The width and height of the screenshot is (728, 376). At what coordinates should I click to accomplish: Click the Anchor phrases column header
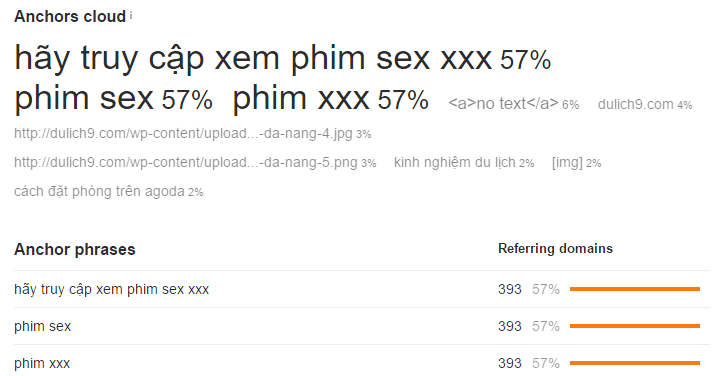75,249
